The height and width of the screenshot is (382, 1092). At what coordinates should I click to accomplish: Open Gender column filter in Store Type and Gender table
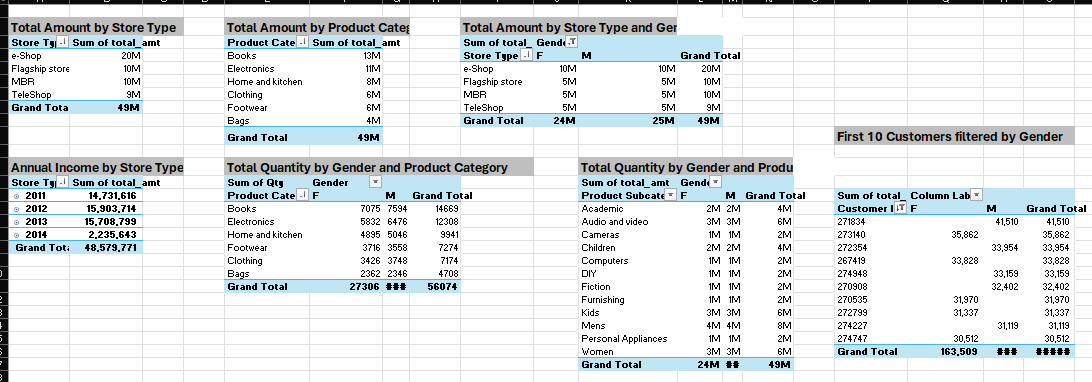click(572, 42)
